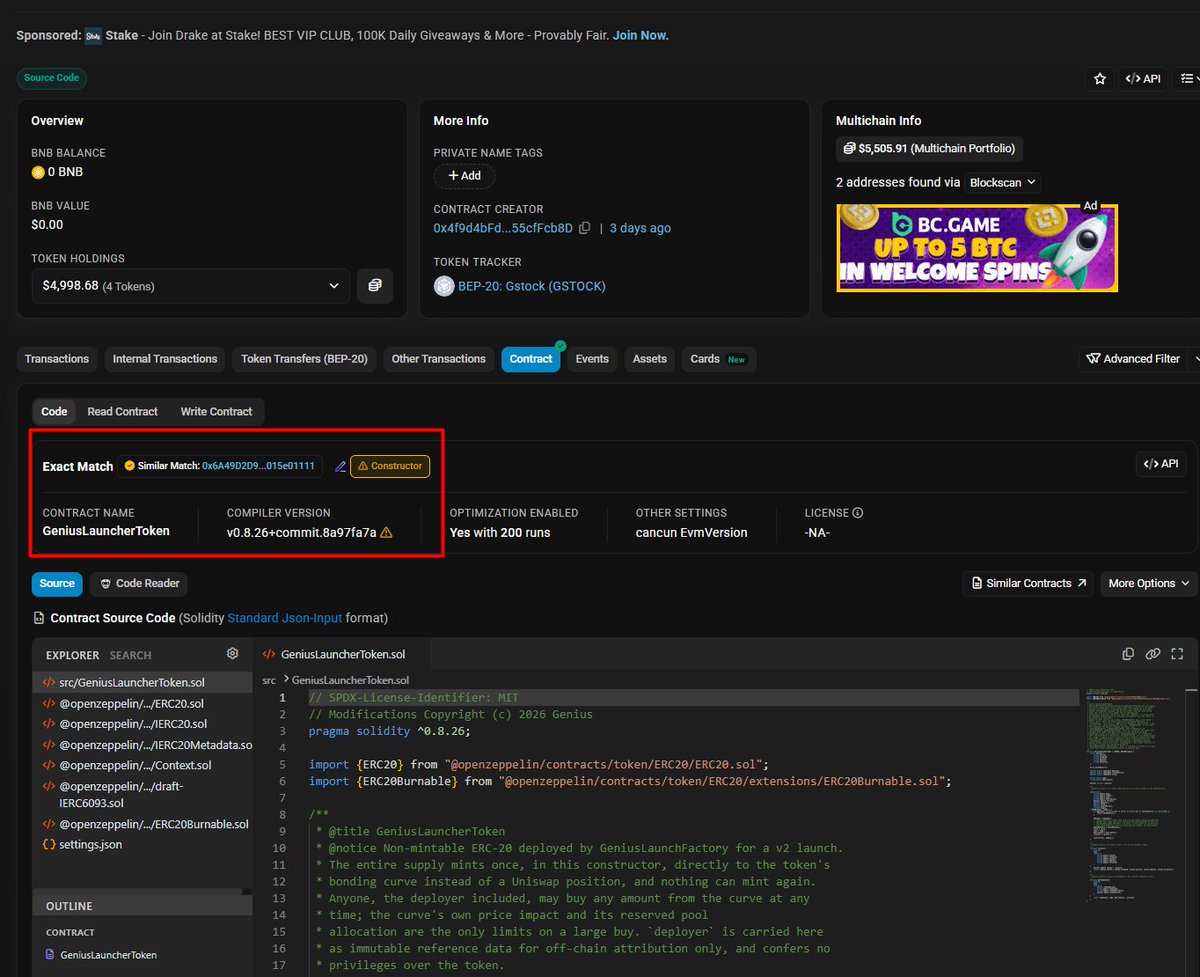1200x977 pixels.
Task: Open the Advanced Filter button
Action: click(1134, 359)
